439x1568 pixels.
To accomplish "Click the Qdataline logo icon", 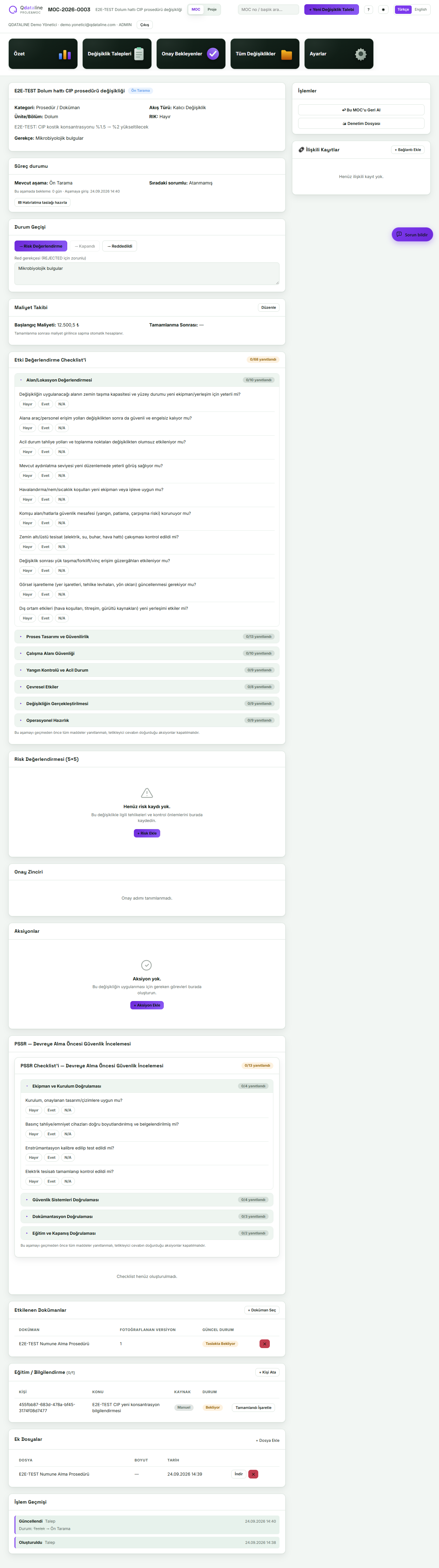I will [13, 10].
